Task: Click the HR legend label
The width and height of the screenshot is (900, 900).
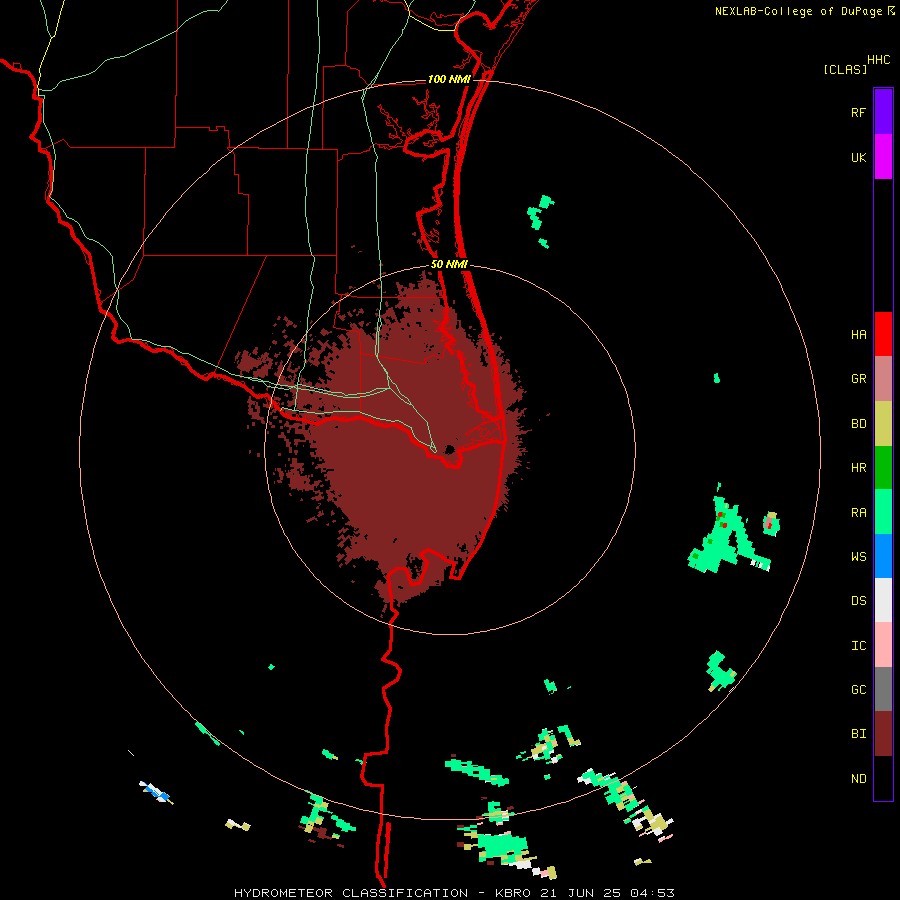Action: pyautogui.click(x=858, y=468)
